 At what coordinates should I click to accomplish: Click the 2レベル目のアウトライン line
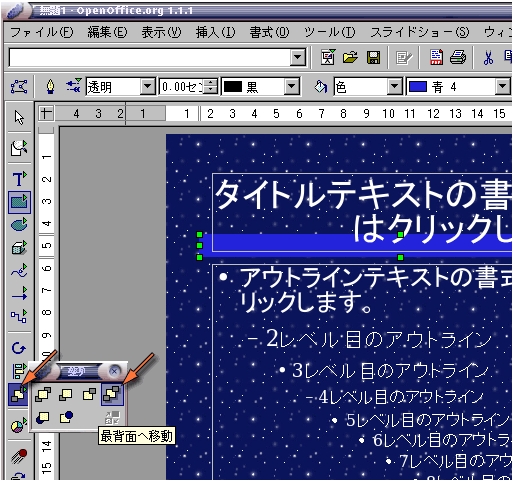pos(378,339)
